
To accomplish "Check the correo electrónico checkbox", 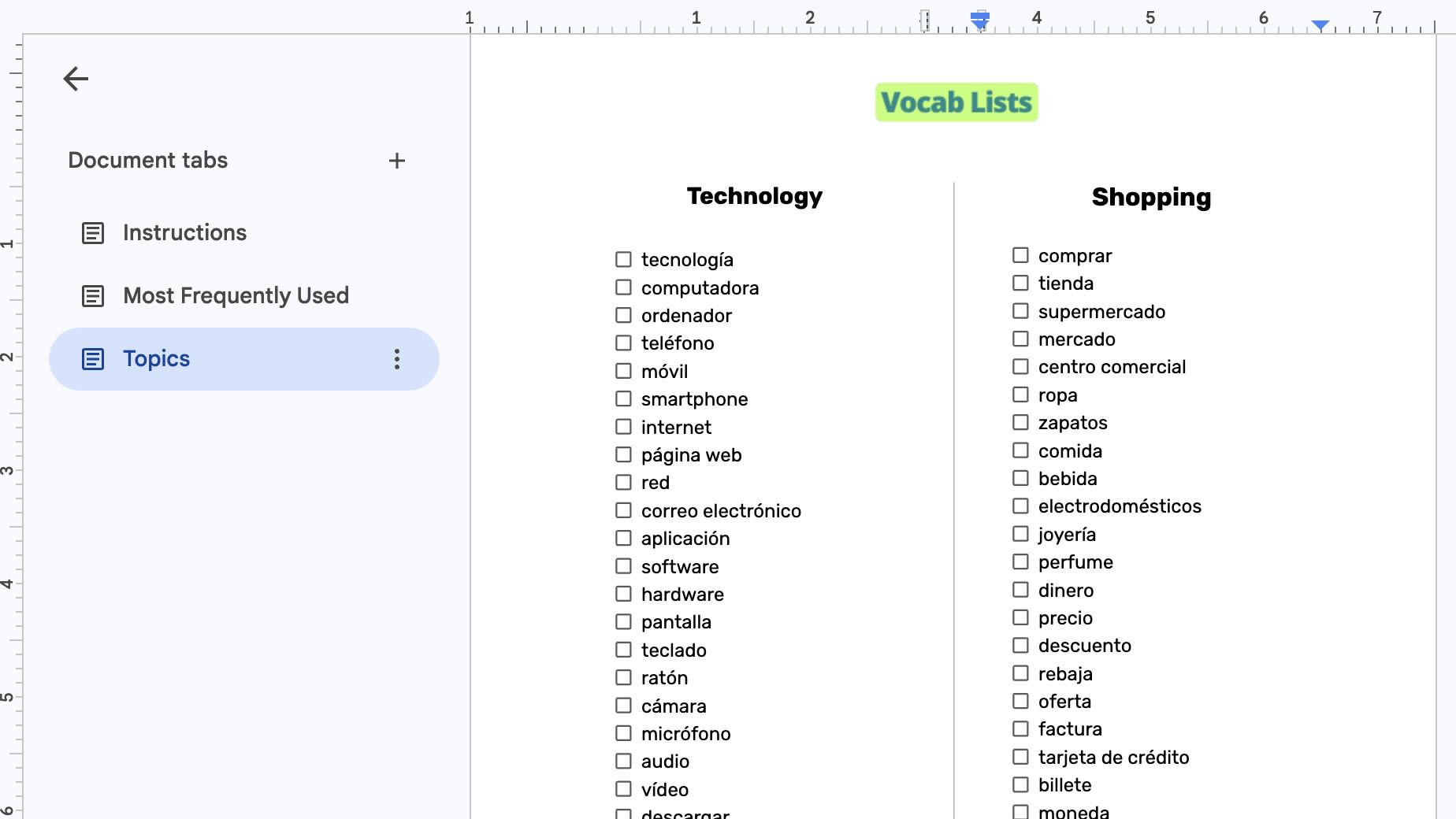I will [x=623, y=510].
